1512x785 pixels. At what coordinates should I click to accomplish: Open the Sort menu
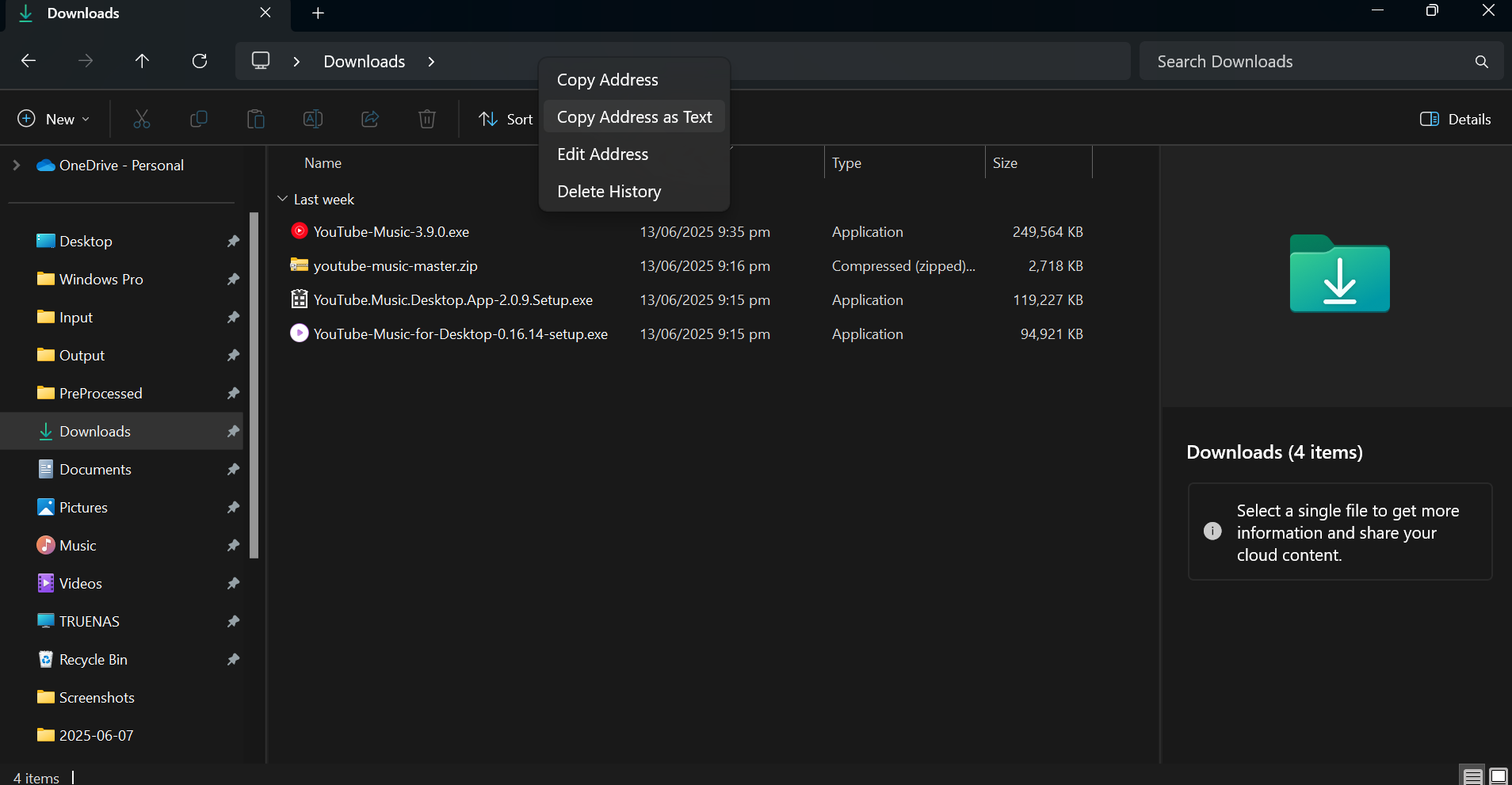tap(505, 119)
